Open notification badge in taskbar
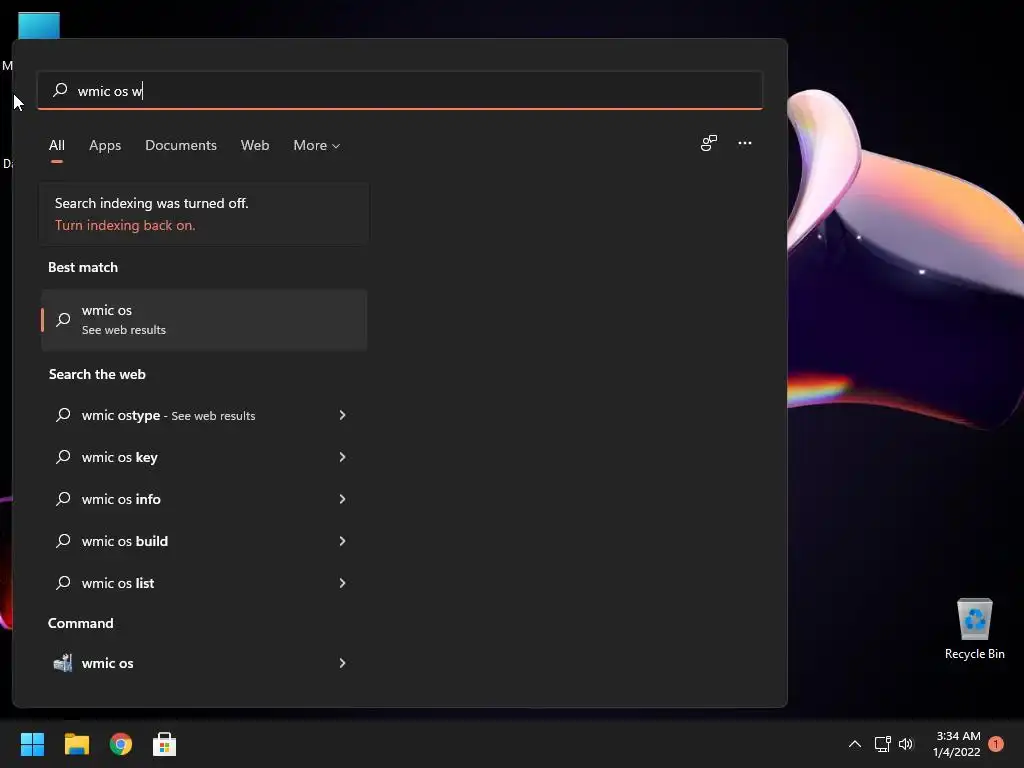 [x=996, y=744]
